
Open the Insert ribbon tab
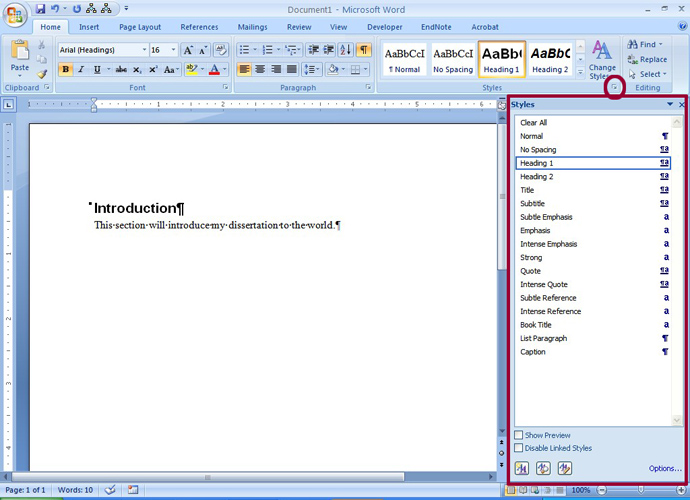coord(89,27)
